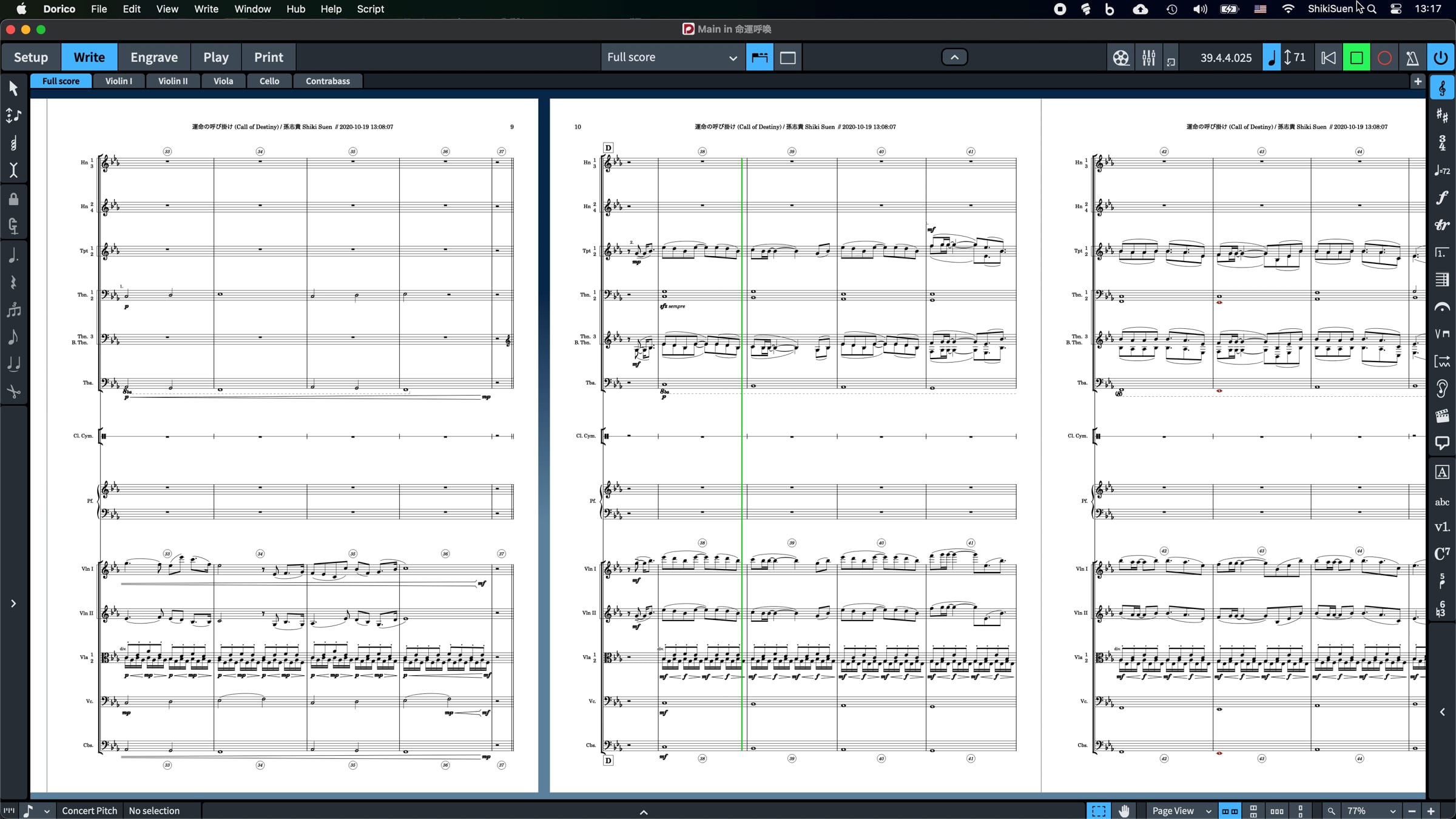Image resolution: width=1456 pixels, height=819 pixels.
Task: Open the Page View dropdown
Action: (1181, 811)
